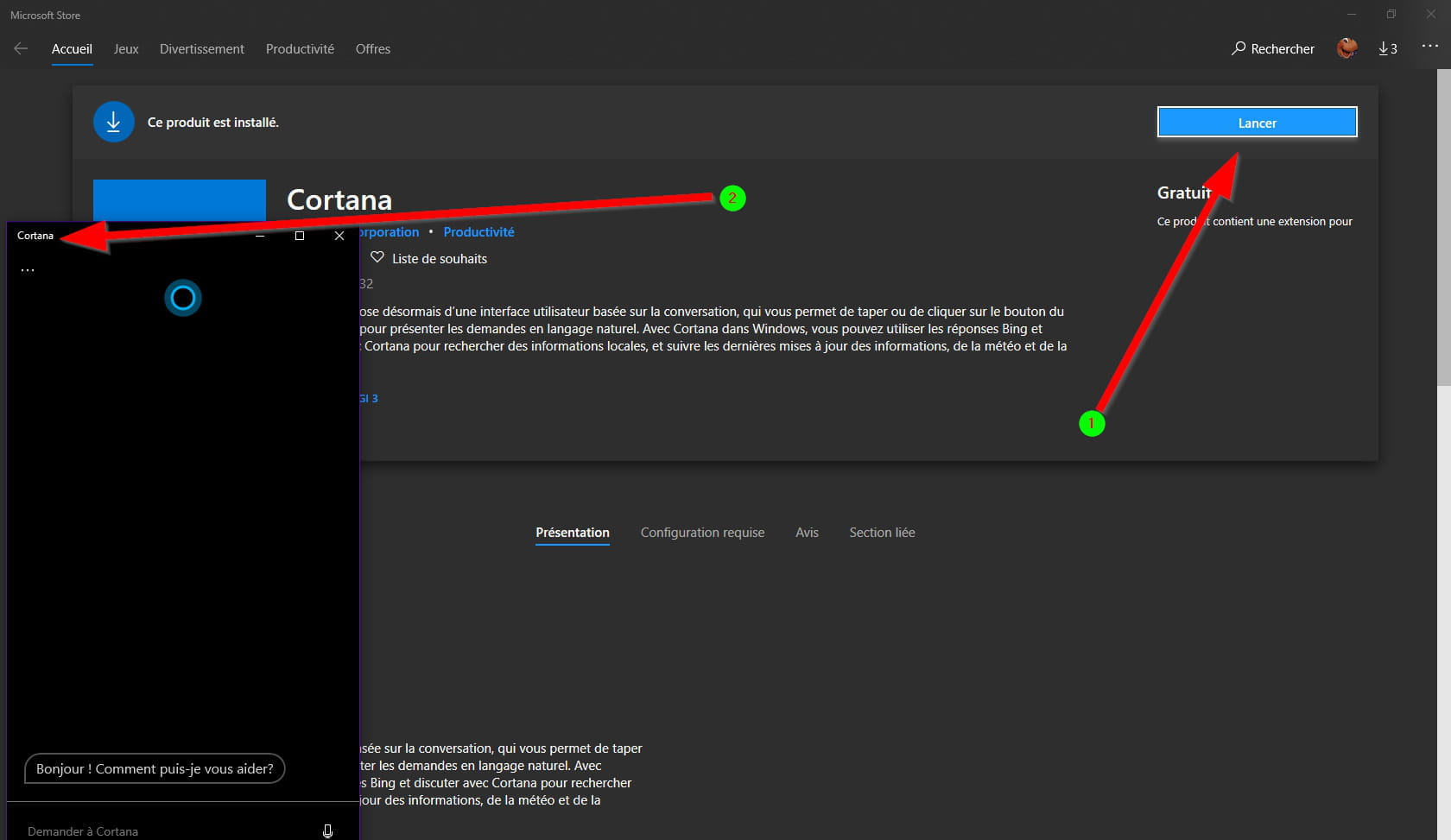1451x840 pixels.
Task: Launch Cortana with the Lancer button
Action: (x=1257, y=123)
